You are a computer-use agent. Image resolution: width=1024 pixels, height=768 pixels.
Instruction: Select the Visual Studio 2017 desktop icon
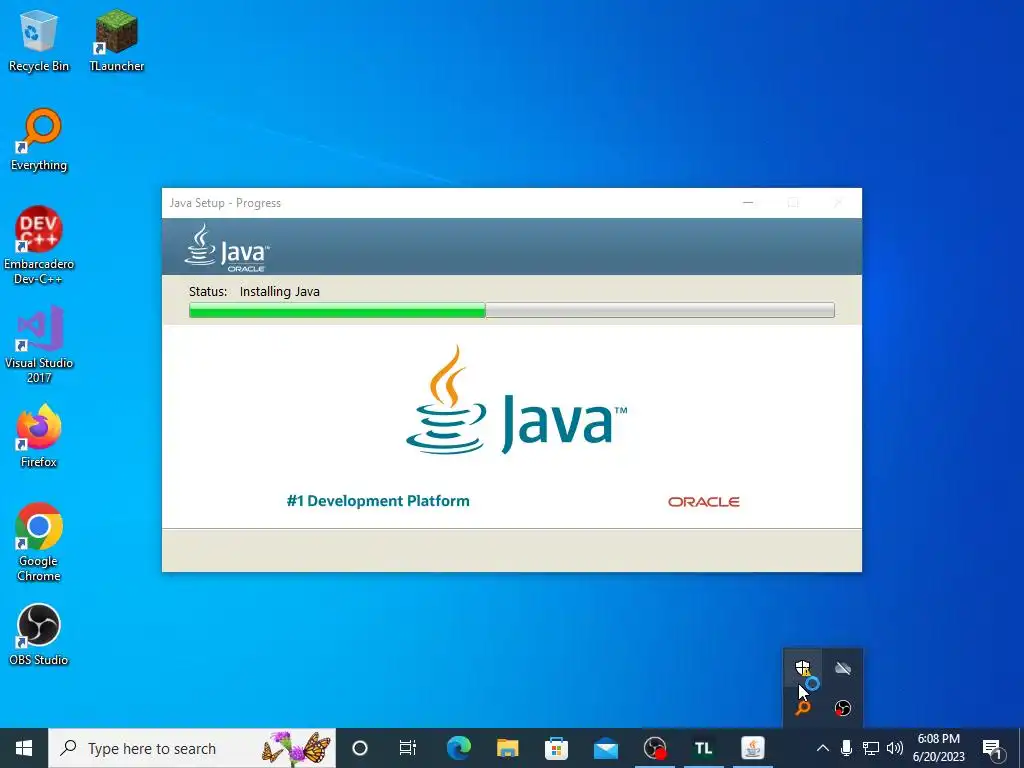39,345
